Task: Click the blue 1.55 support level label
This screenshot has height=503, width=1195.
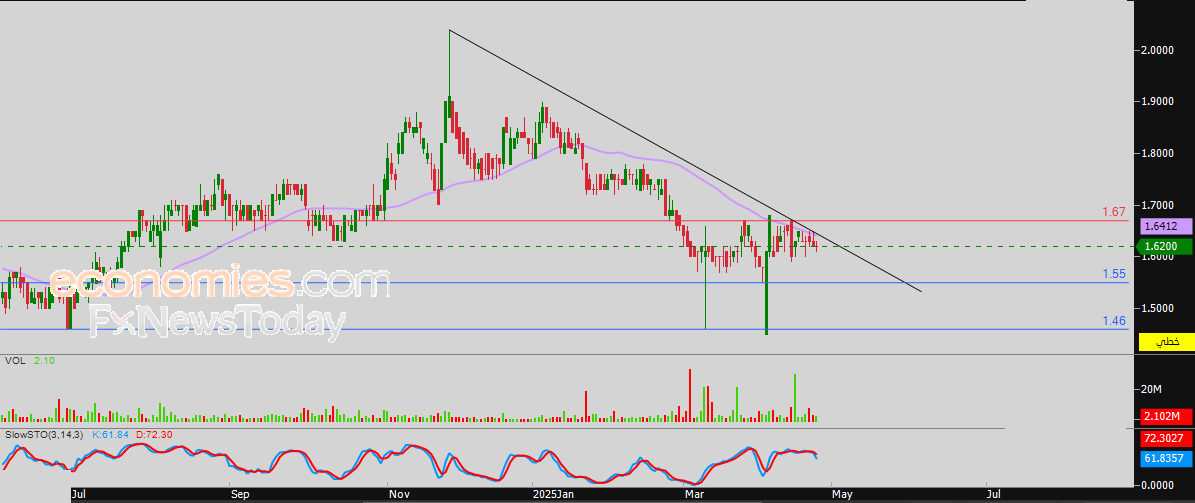Action: pyautogui.click(x=1114, y=274)
